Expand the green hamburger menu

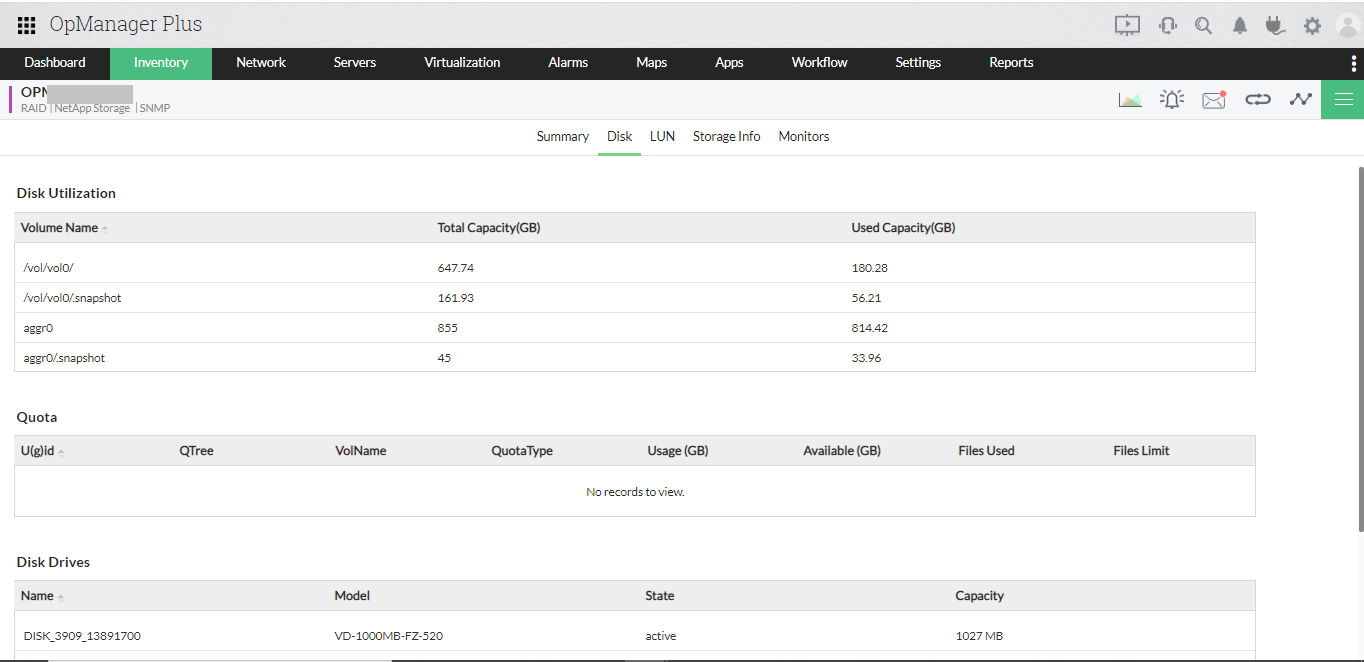tap(1343, 100)
